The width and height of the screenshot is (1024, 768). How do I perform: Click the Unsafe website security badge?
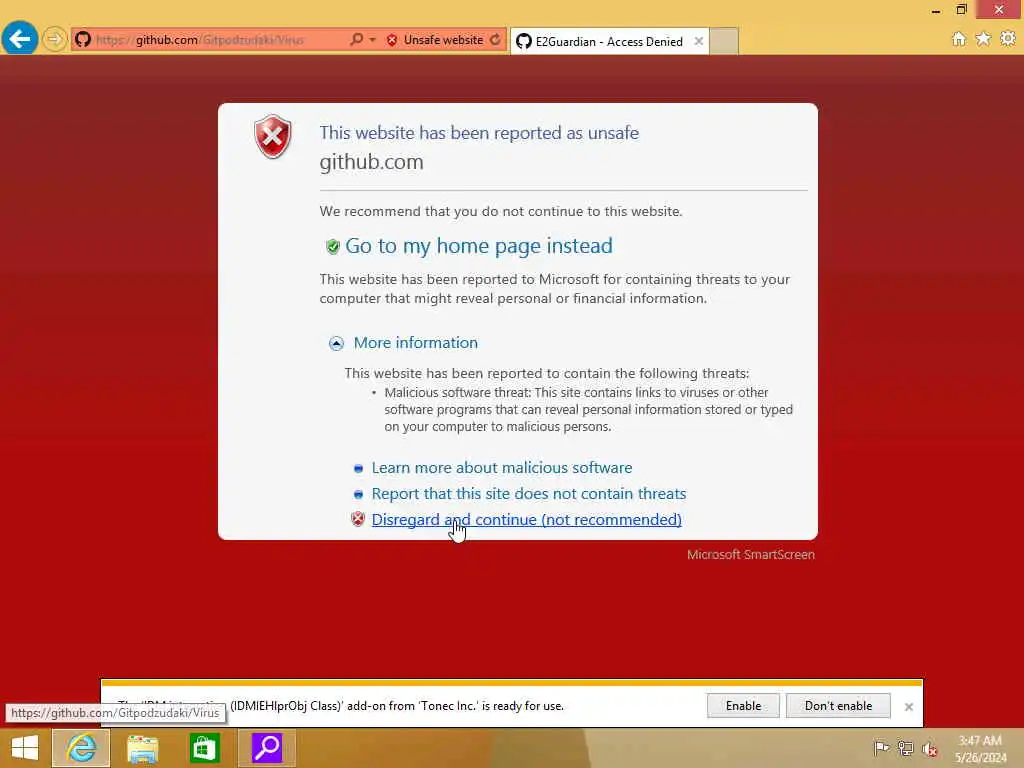click(x=435, y=40)
